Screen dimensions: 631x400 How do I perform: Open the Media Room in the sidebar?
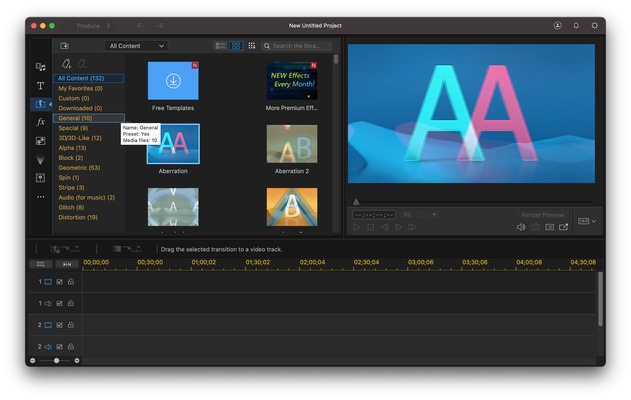click(x=40, y=67)
